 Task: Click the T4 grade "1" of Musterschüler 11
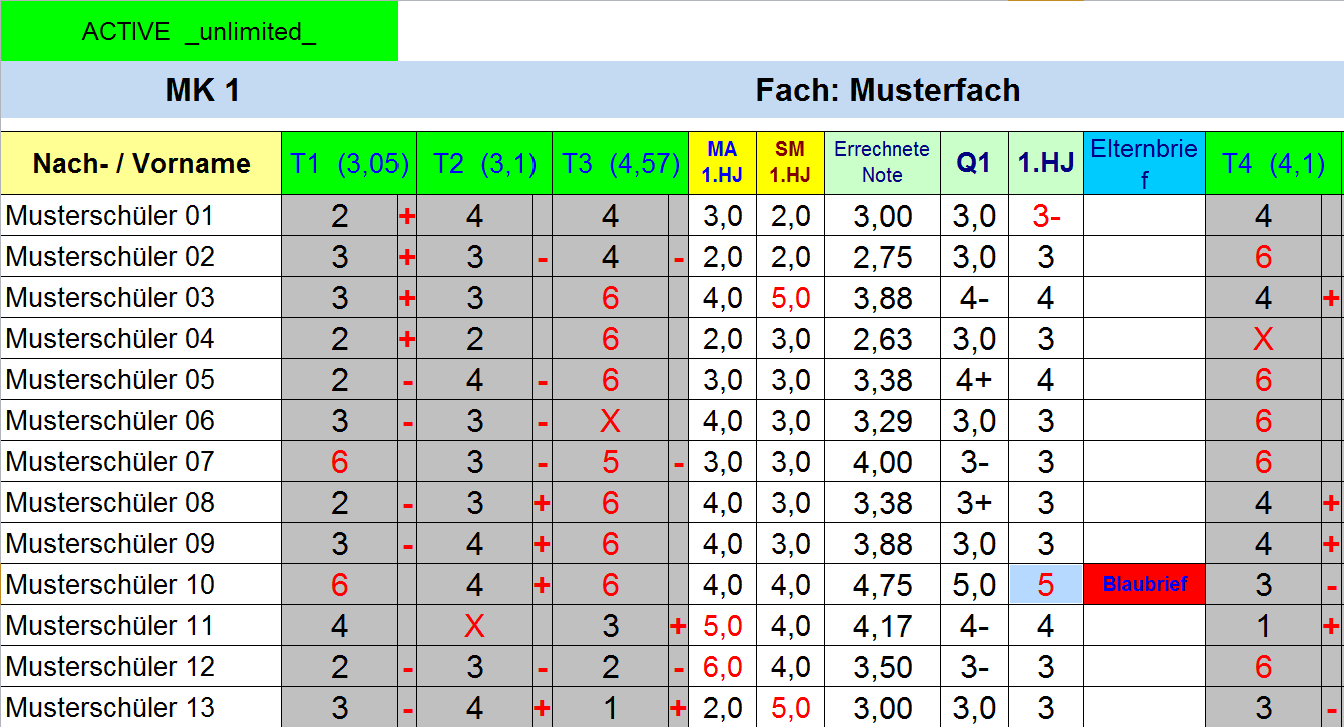coord(1263,626)
